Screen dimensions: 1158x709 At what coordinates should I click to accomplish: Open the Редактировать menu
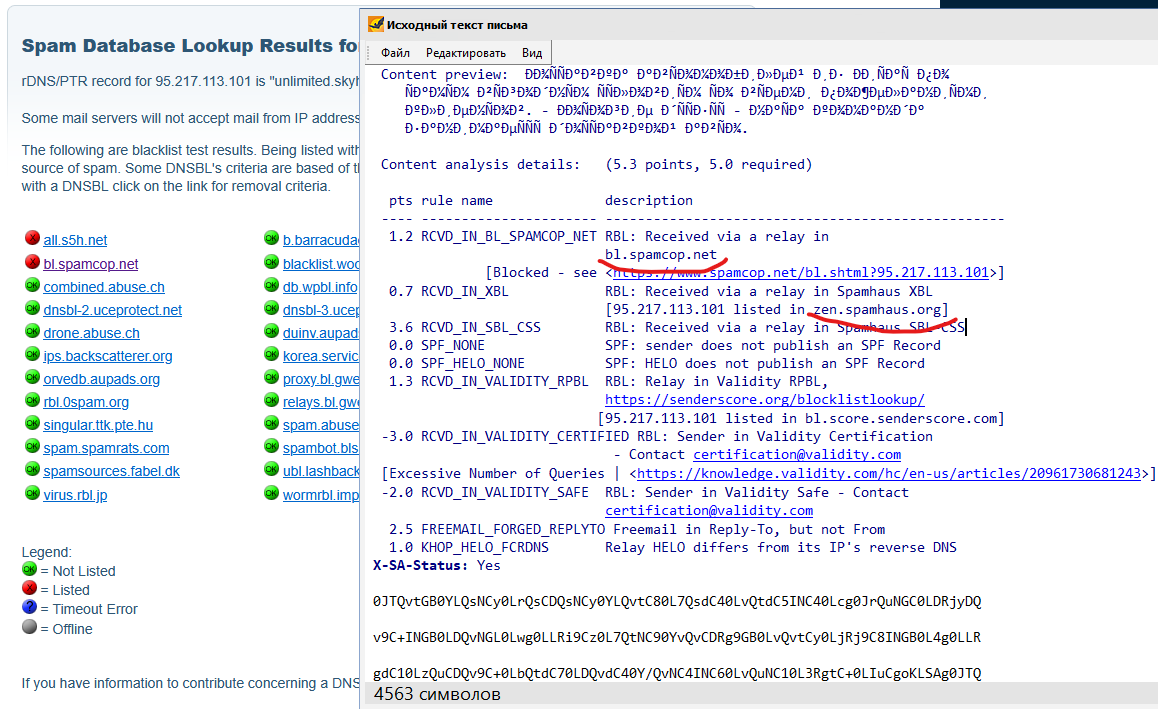pos(465,53)
